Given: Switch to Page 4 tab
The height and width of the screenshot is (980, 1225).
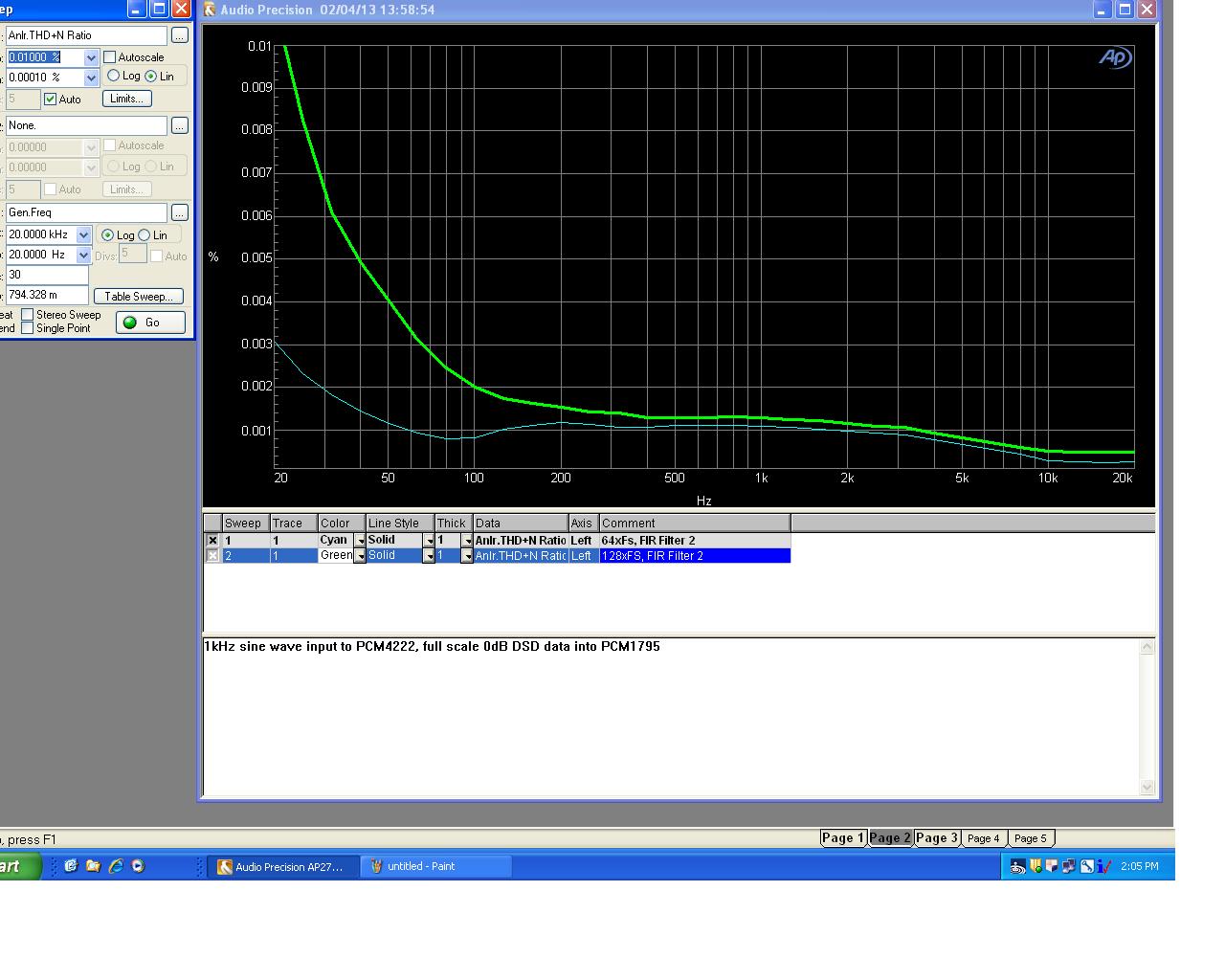Looking at the screenshot, I should [x=983, y=838].
